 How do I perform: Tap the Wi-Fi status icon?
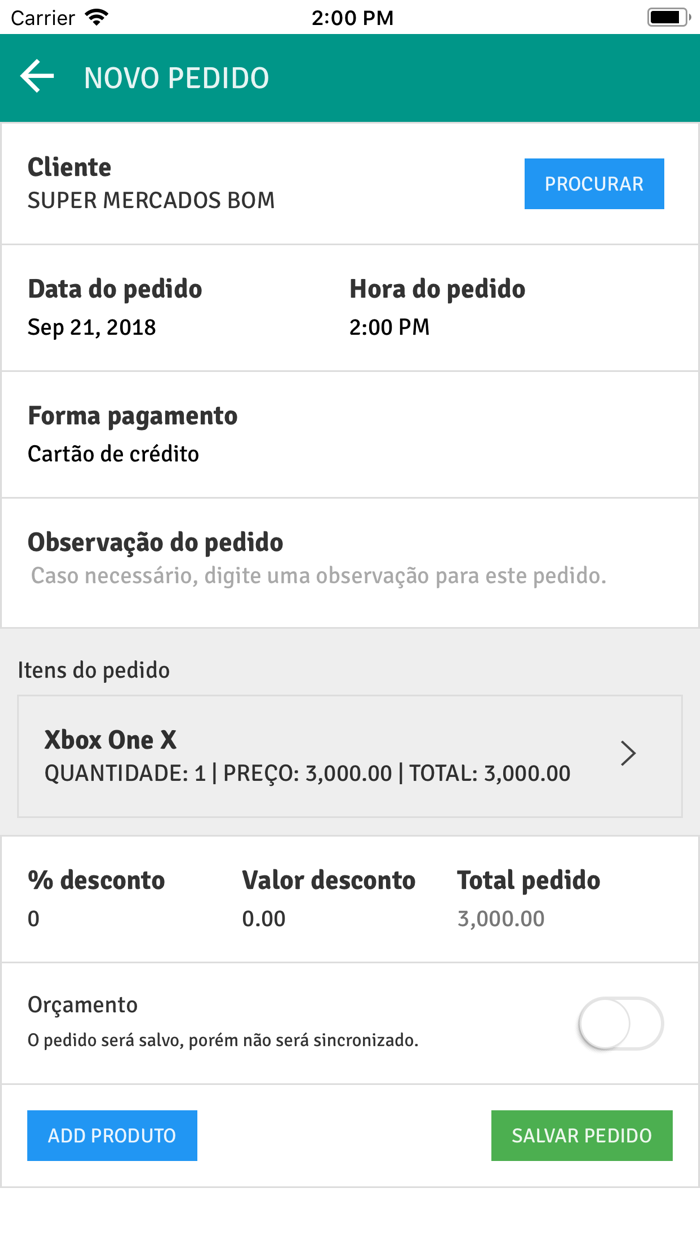pyautogui.click(x=97, y=17)
